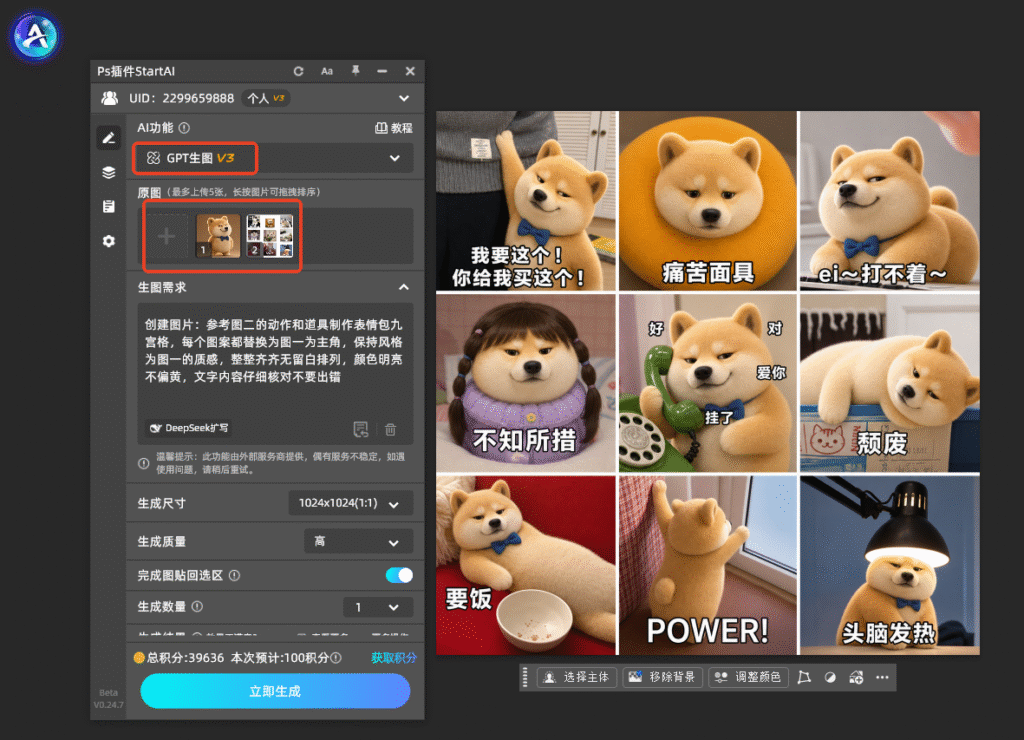
Task: Click the info icon next to 生成数量
Action: pyautogui.click(x=197, y=607)
